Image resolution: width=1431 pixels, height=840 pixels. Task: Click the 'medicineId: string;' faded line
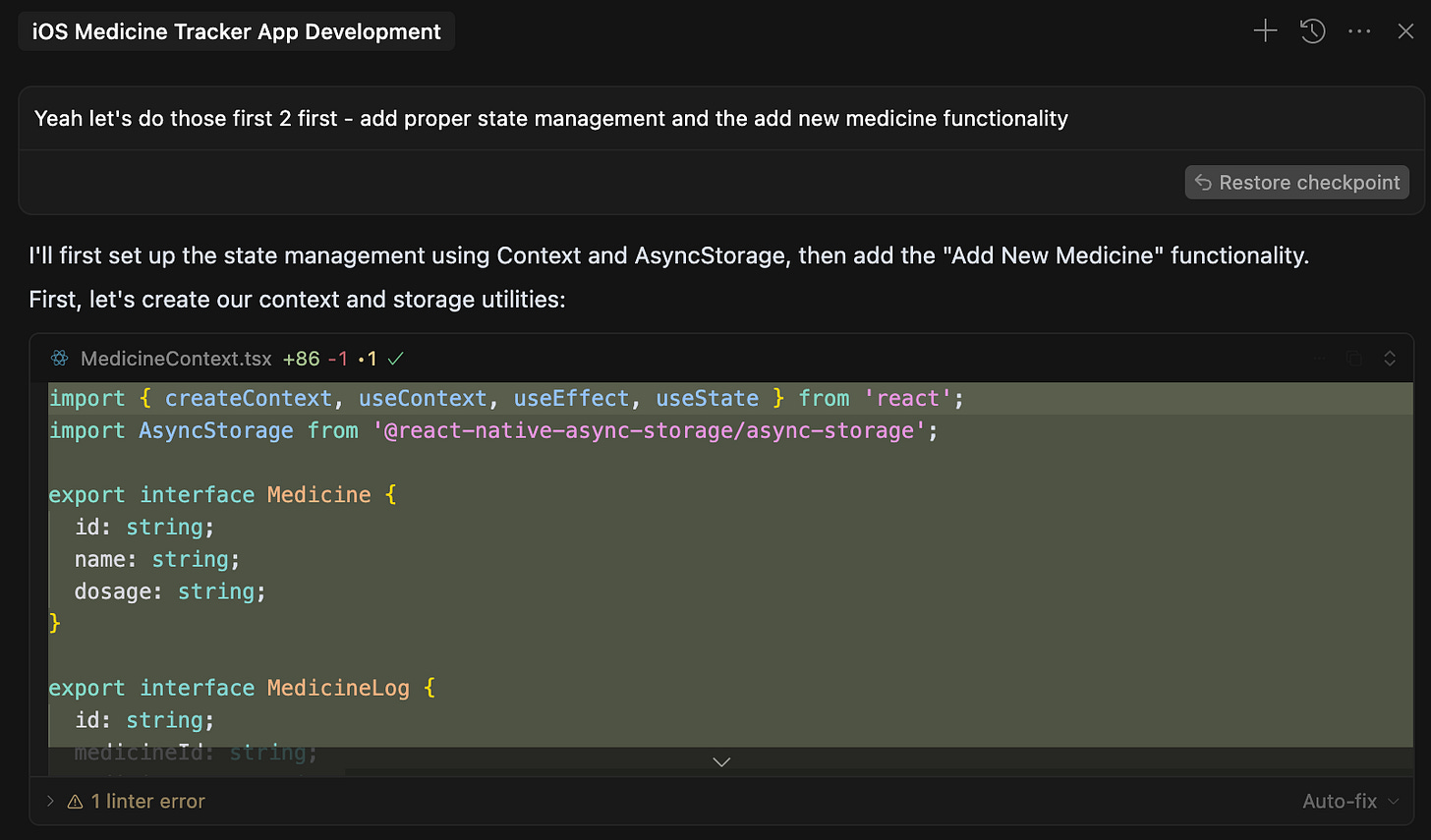pyautogui.click(x=197, y=753)
